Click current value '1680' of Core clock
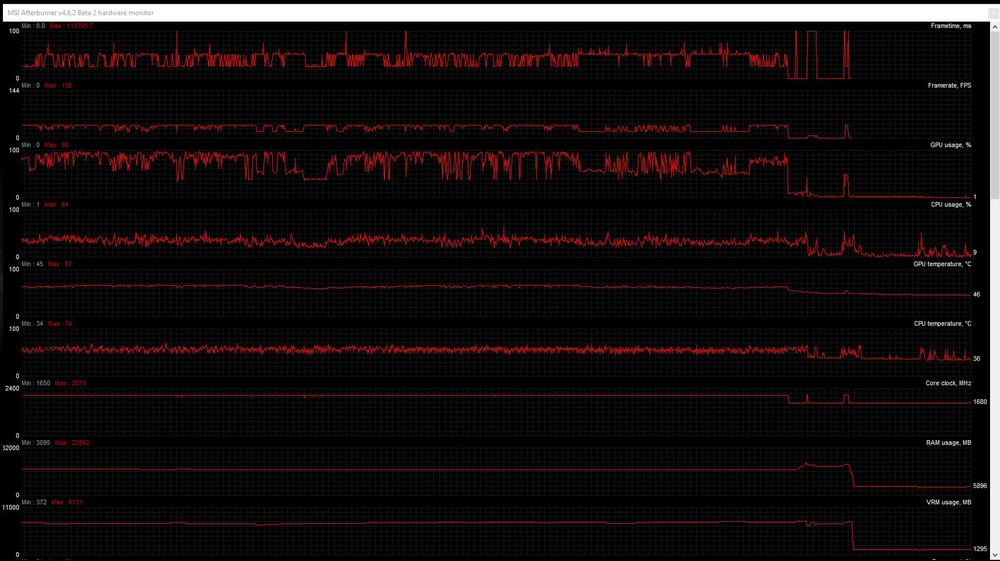 point(980,402)
